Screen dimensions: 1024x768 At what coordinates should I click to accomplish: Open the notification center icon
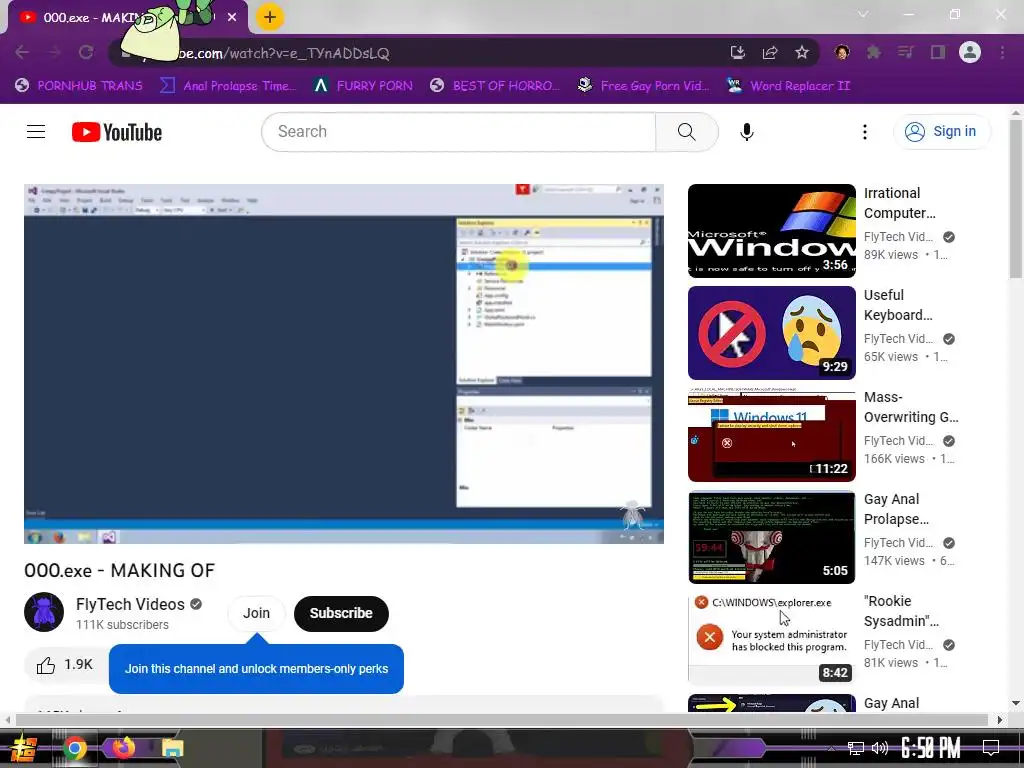pyautogui.click(x=991, y=748)
